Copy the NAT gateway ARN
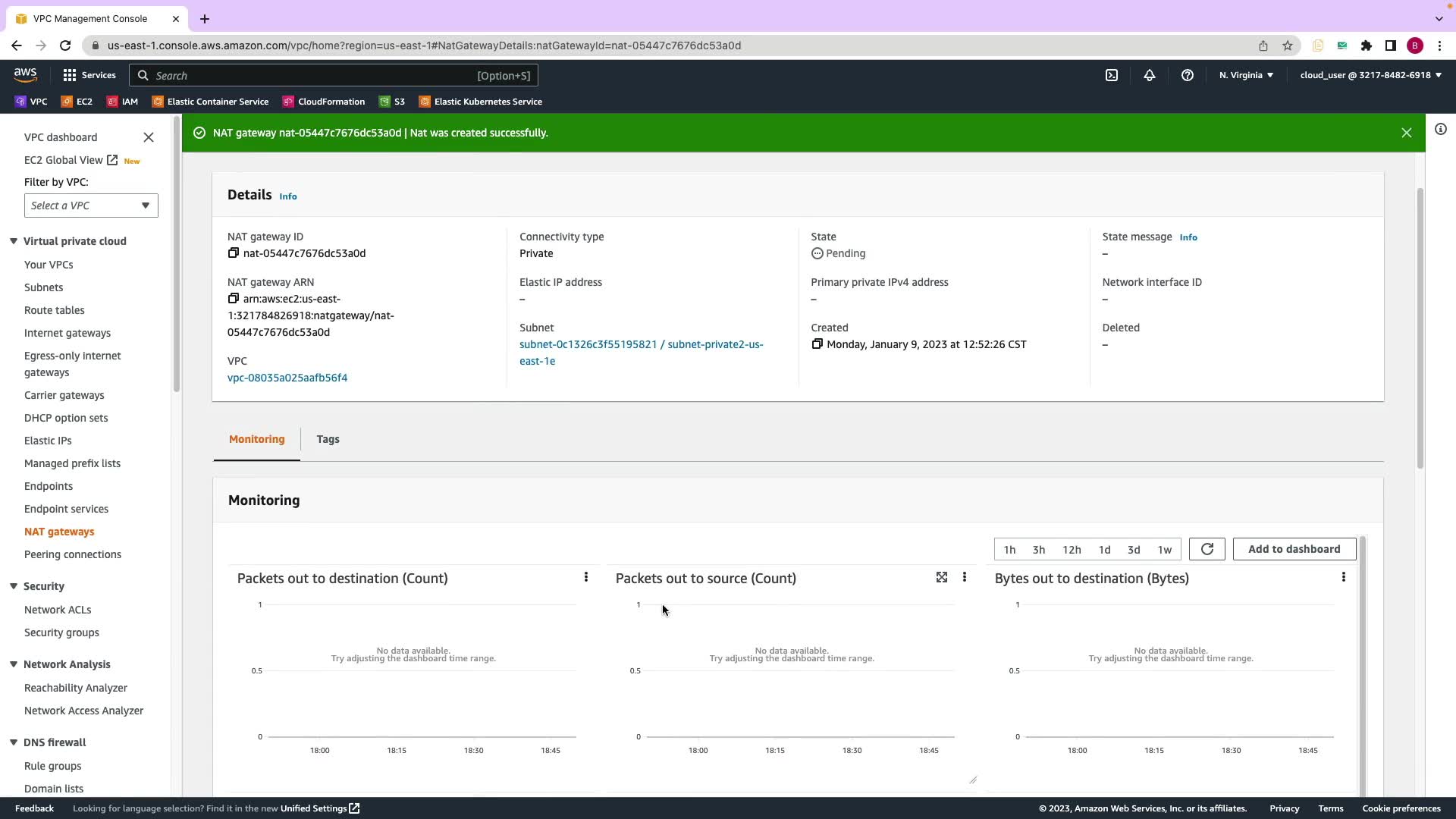This screenshot has width=1456, height=819. coord(234,299)
